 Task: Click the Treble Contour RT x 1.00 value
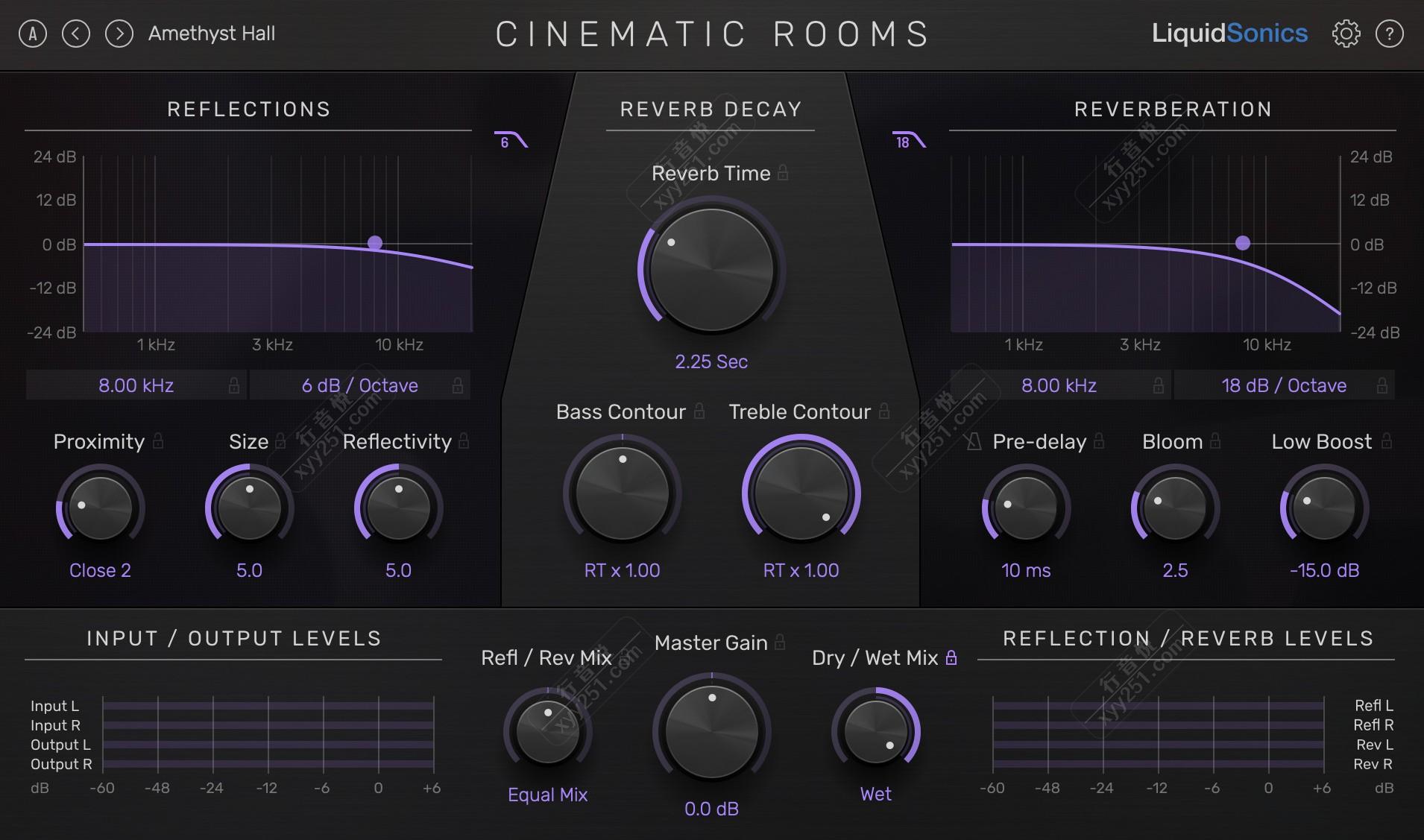click(x=801, y=570)
